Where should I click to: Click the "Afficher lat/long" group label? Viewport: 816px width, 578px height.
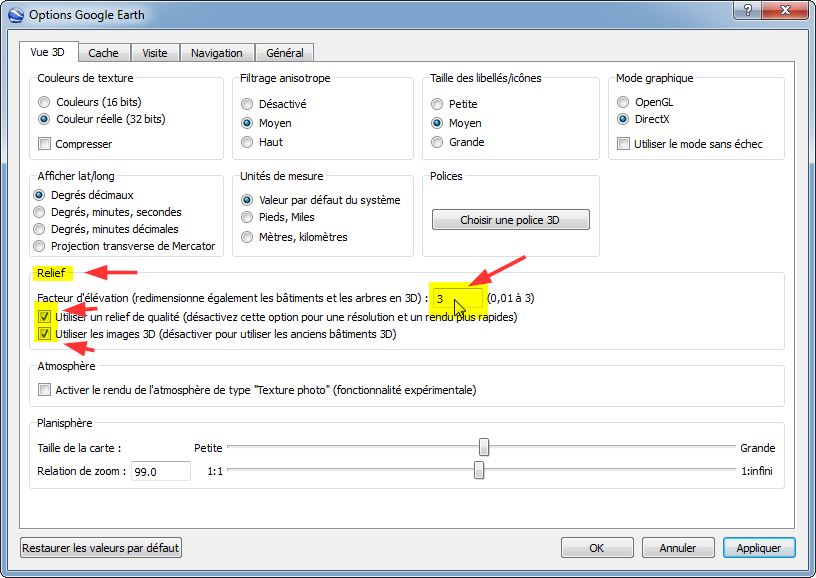coord(76,176)
